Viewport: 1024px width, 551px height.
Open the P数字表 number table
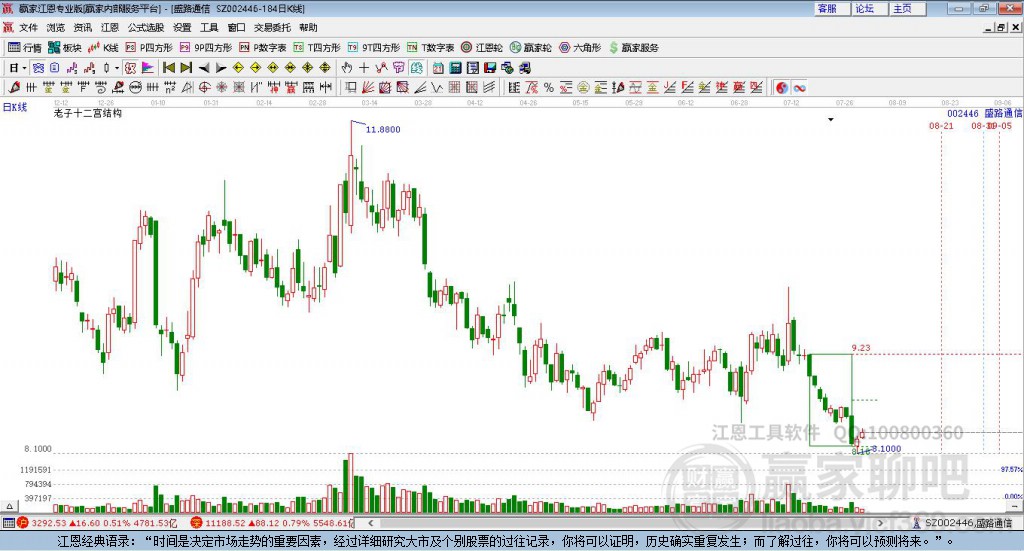point(263,48)
